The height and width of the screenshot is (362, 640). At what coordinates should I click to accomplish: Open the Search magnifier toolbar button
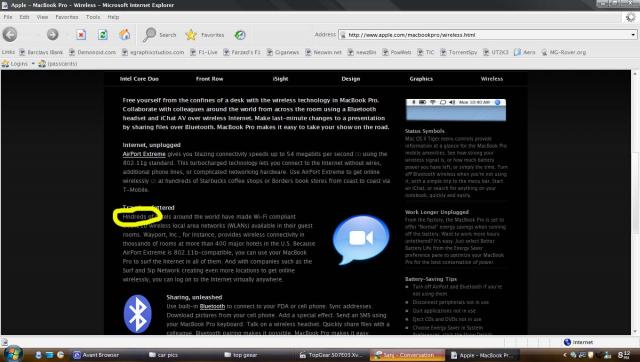click(x=159, y=35)
